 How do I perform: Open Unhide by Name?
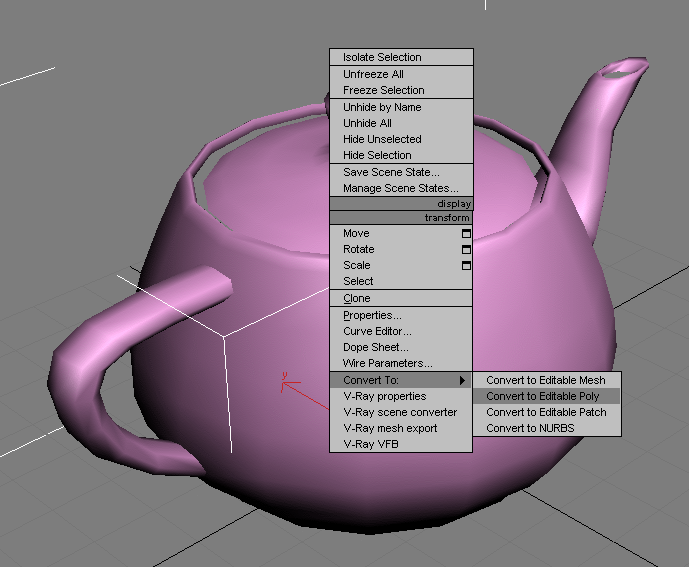click(401, 107)
